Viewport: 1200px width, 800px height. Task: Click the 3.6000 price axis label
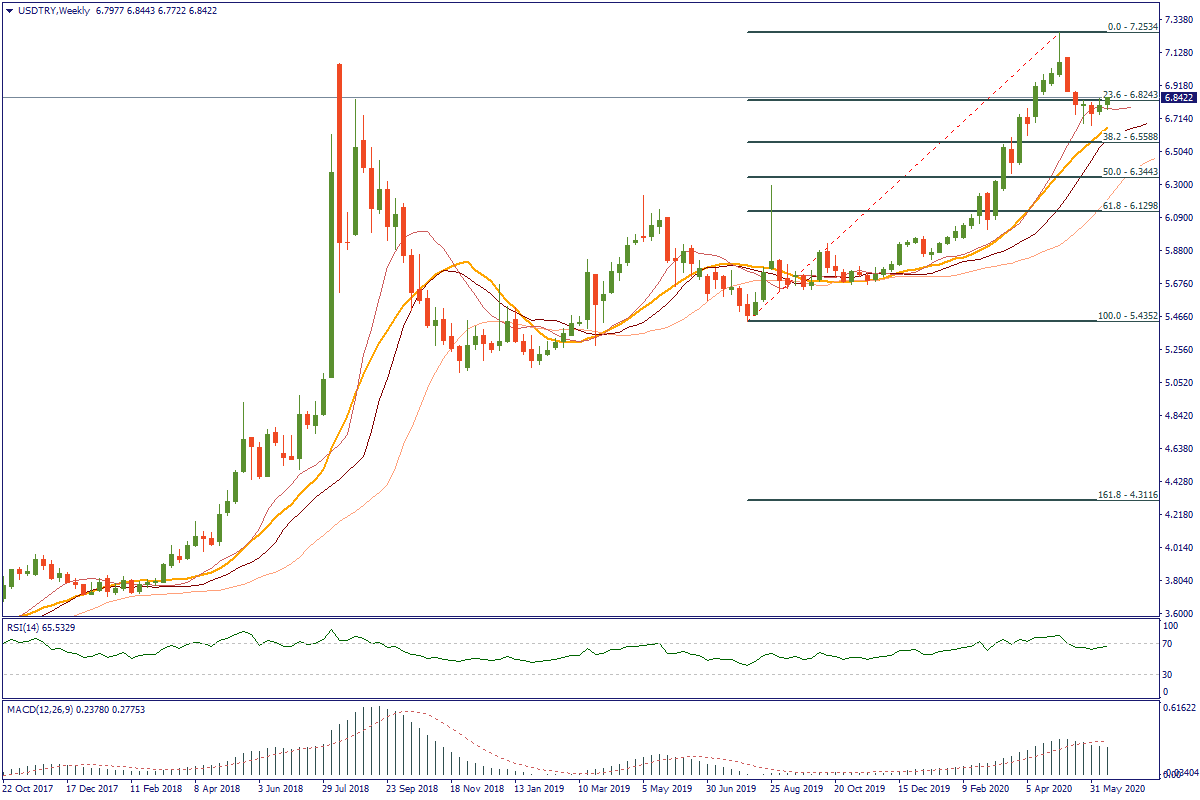click(1180, 614)
